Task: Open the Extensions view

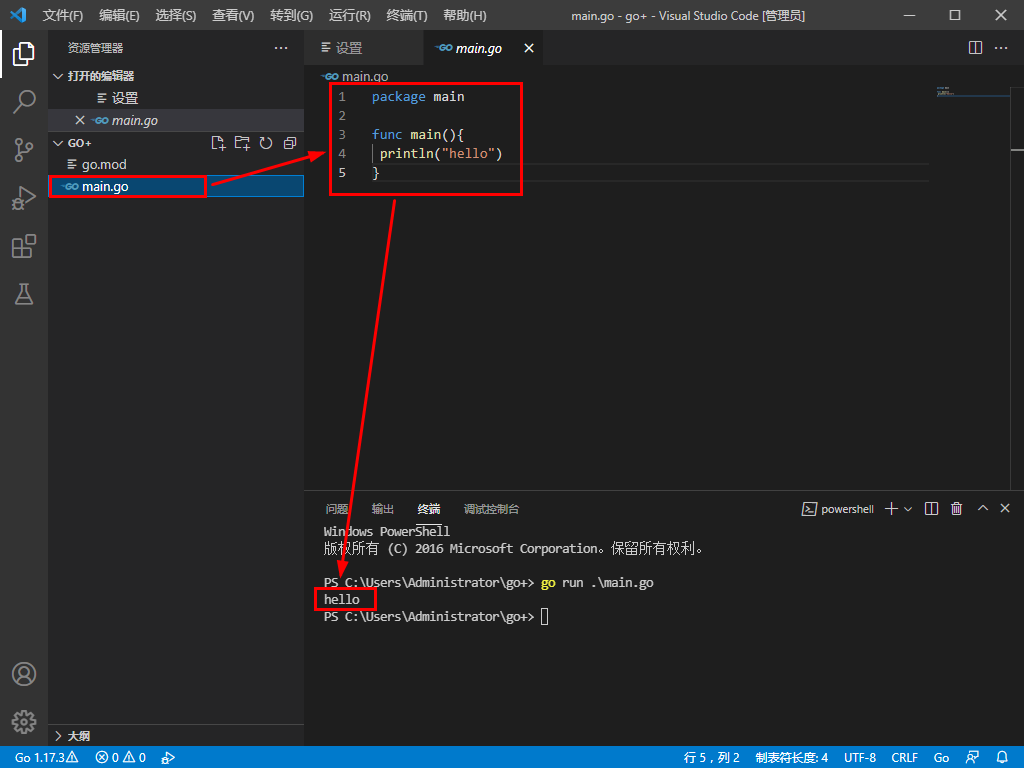Action: [24, 246]
